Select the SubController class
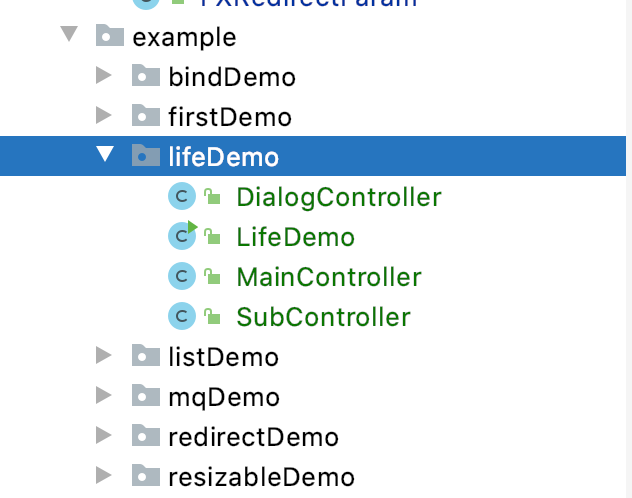The image size is (632, 498). [323, 317]
